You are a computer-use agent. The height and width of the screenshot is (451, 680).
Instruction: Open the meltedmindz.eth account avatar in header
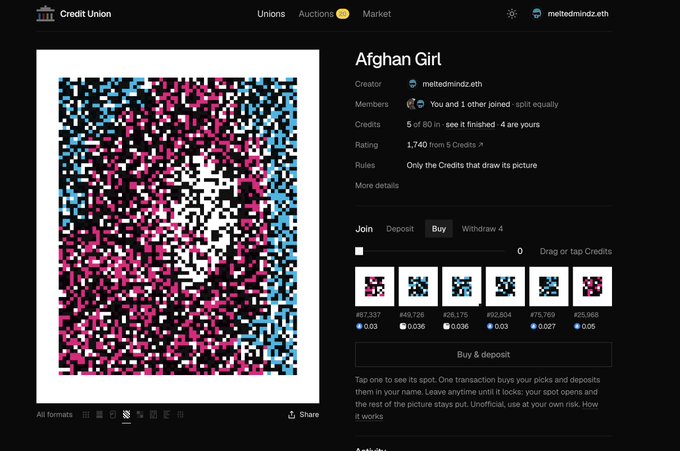[536, 13]
